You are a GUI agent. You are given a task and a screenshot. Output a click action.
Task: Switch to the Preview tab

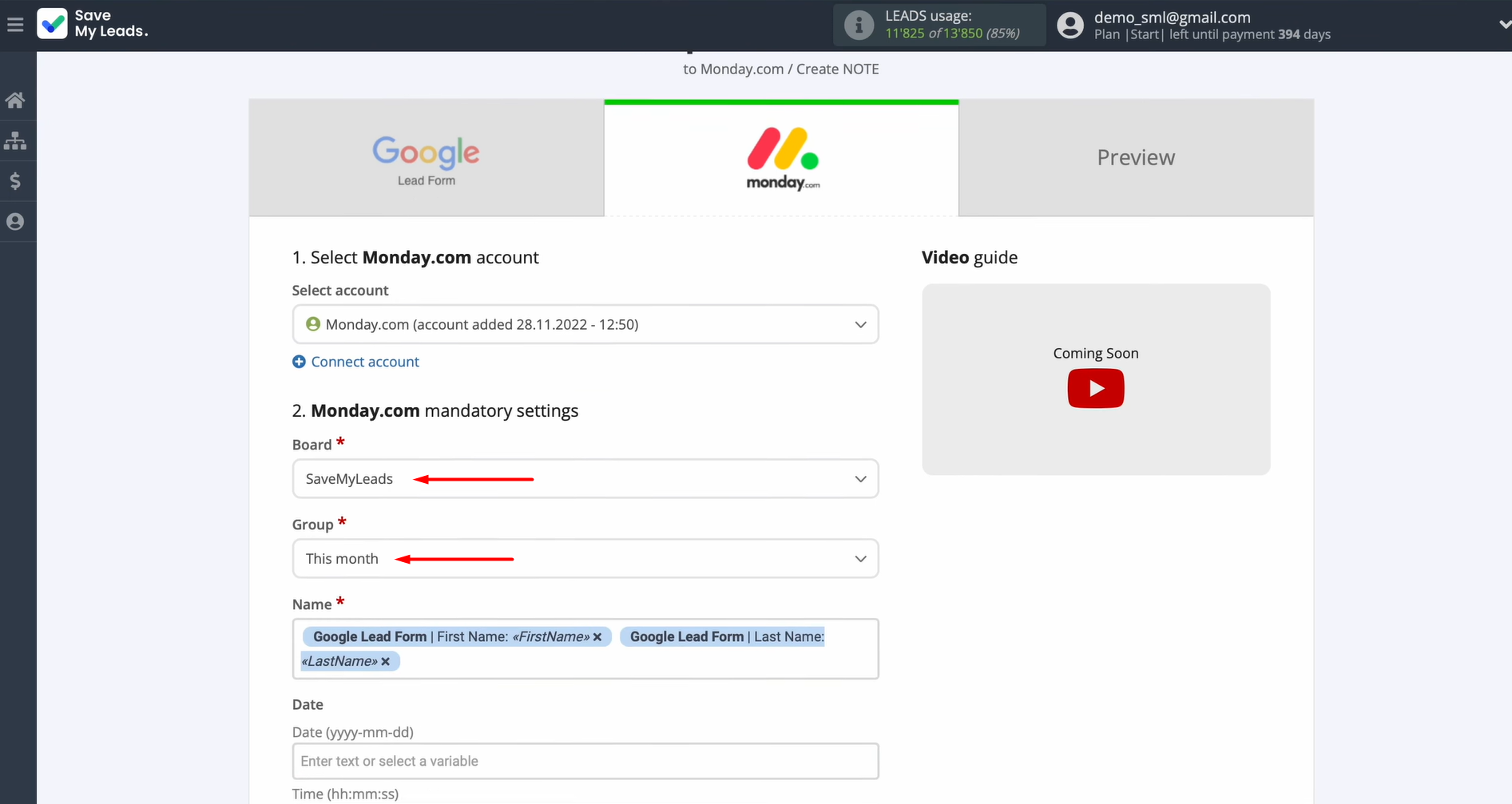(x=1135, y=158)
